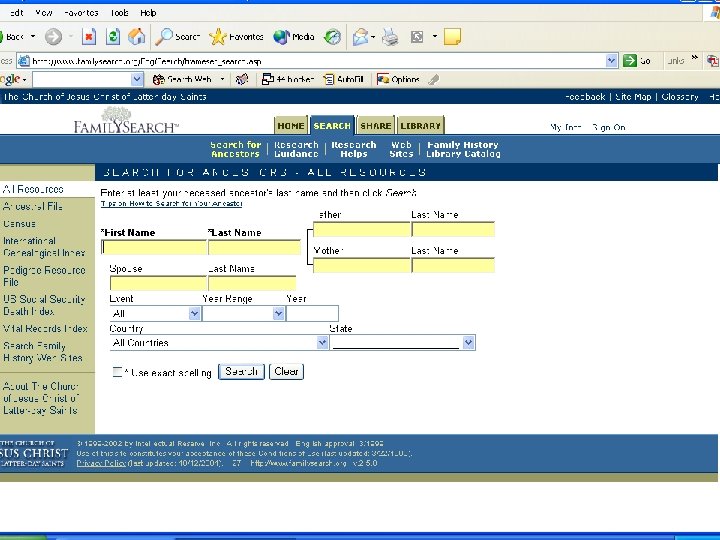Open browser History clock icon
The image size is (720, 540).
point(332,37)
